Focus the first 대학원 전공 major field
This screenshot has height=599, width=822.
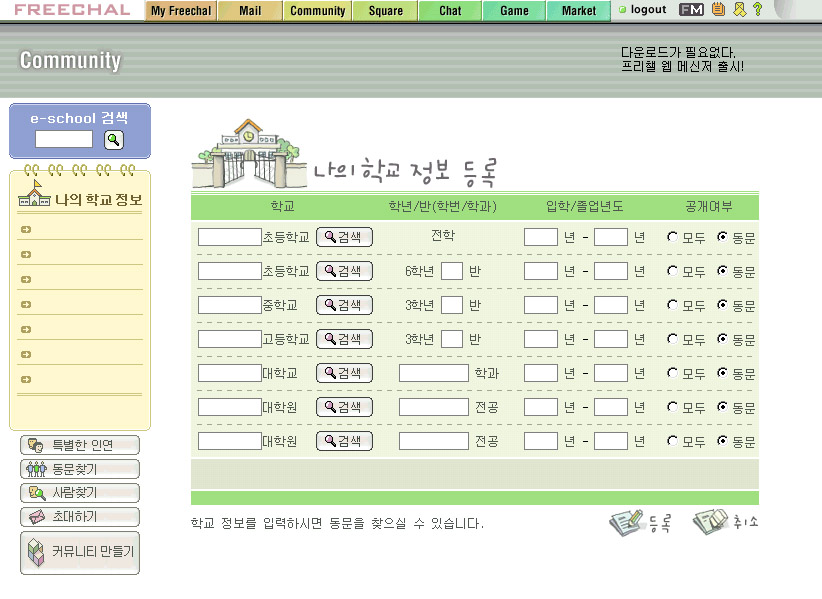[x=434, y=407]
